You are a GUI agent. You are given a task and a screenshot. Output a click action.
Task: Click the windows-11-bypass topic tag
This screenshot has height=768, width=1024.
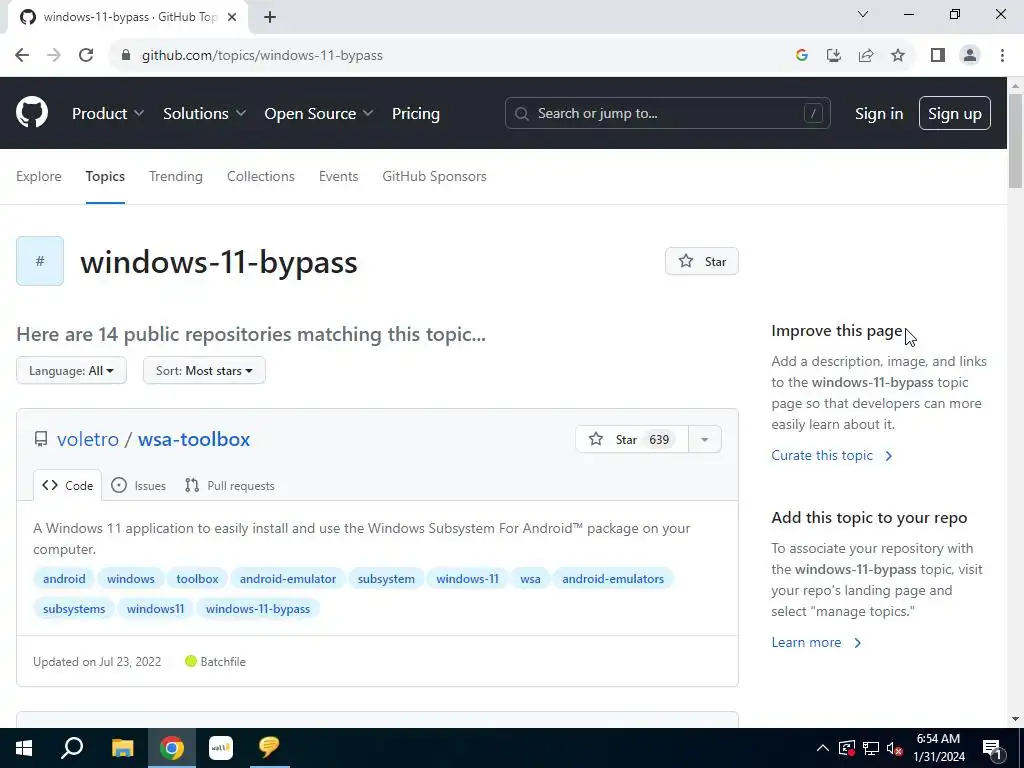[258, 609]
